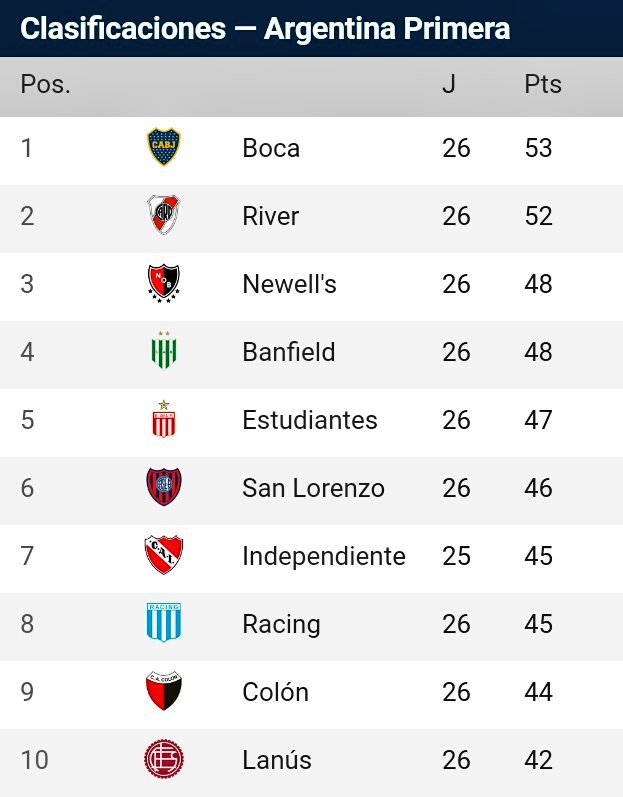Open the Lanús team name link
The image size is (623, 797).
coord(277,760)
